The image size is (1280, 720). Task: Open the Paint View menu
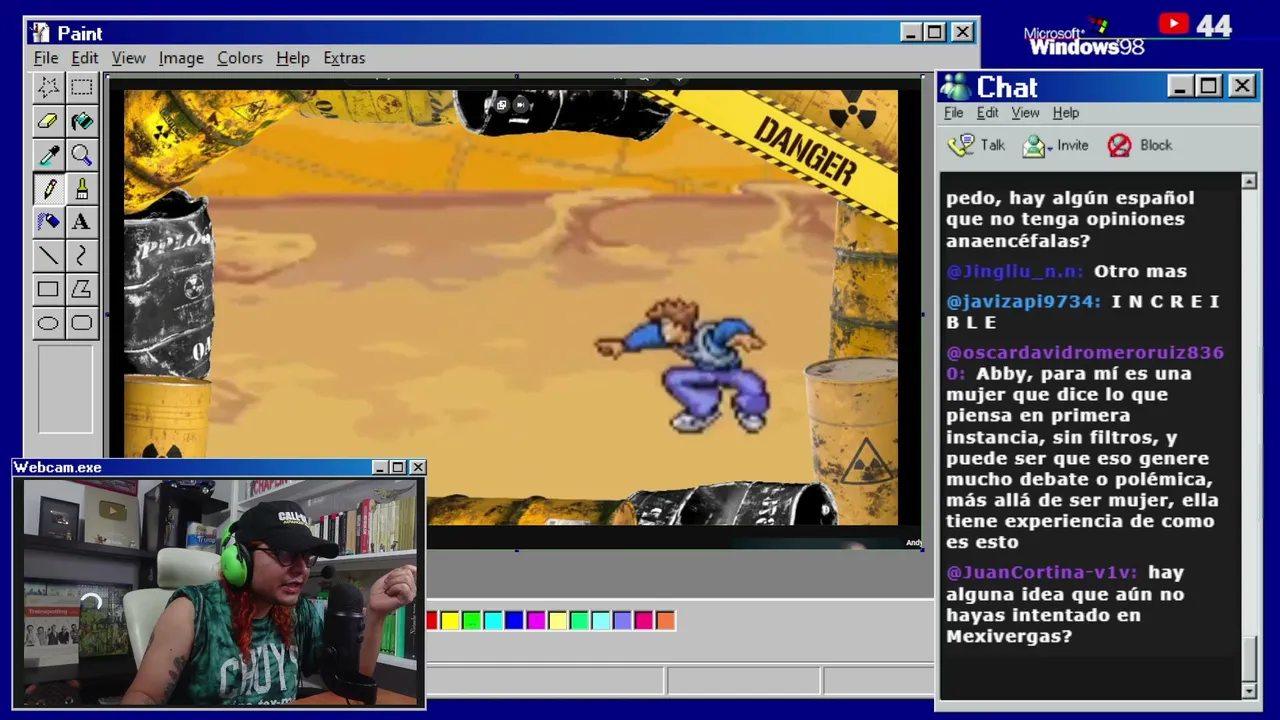(x=129, y=58)
